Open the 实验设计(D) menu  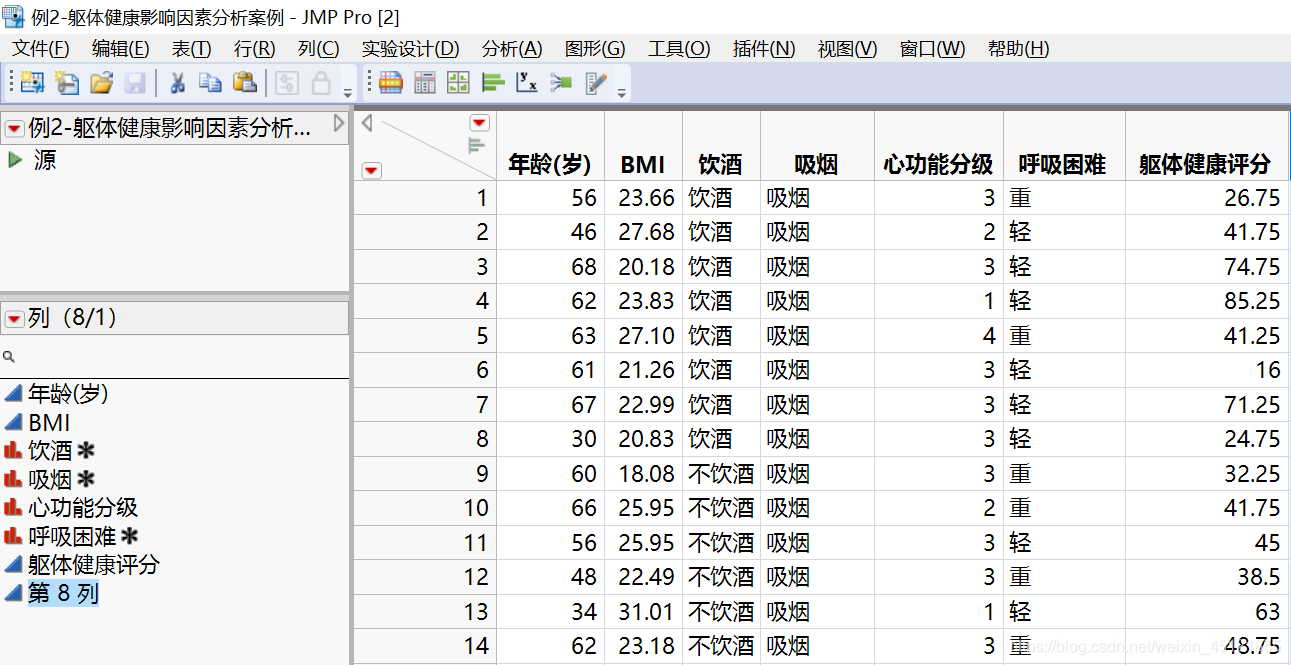(410, 49)
